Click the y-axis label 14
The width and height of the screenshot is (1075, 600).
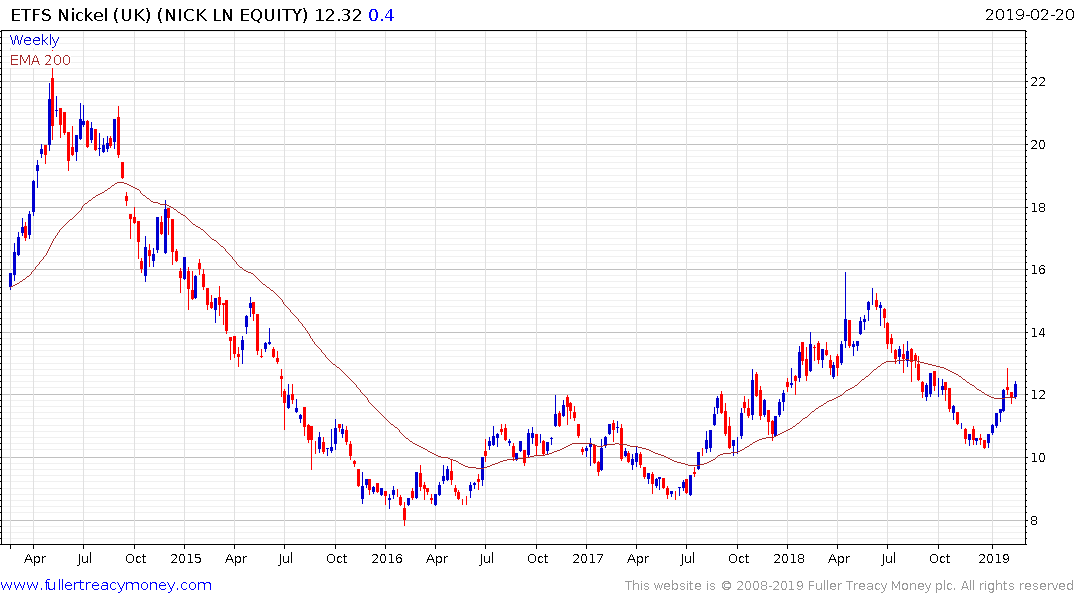[1038, 333]
